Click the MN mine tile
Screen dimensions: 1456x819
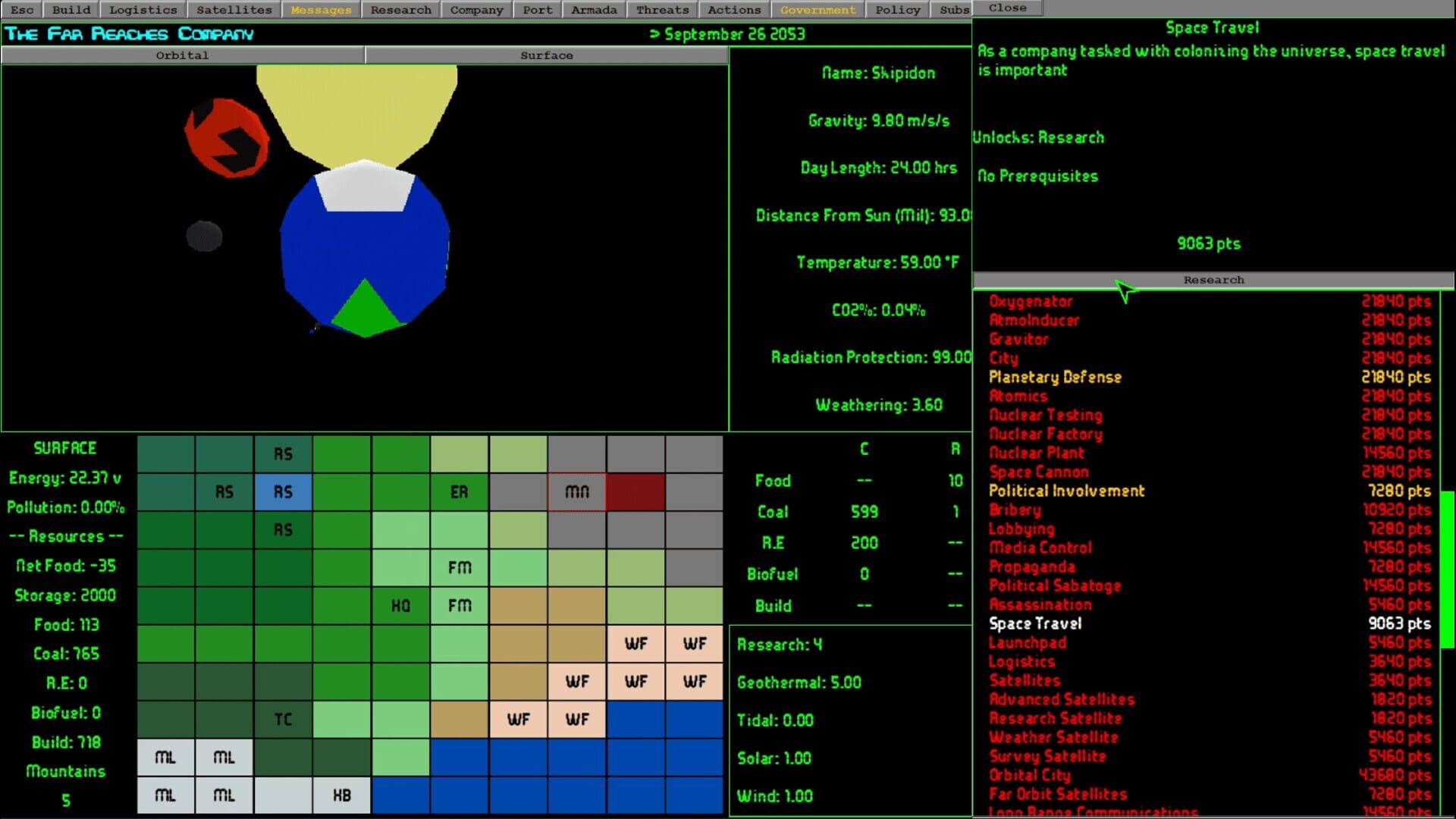pos(577,492)
